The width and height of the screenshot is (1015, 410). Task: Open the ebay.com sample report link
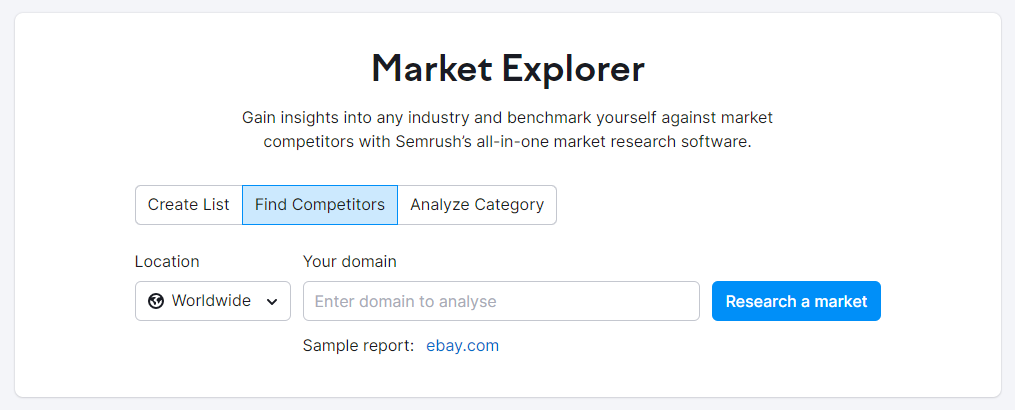(462, 346)
